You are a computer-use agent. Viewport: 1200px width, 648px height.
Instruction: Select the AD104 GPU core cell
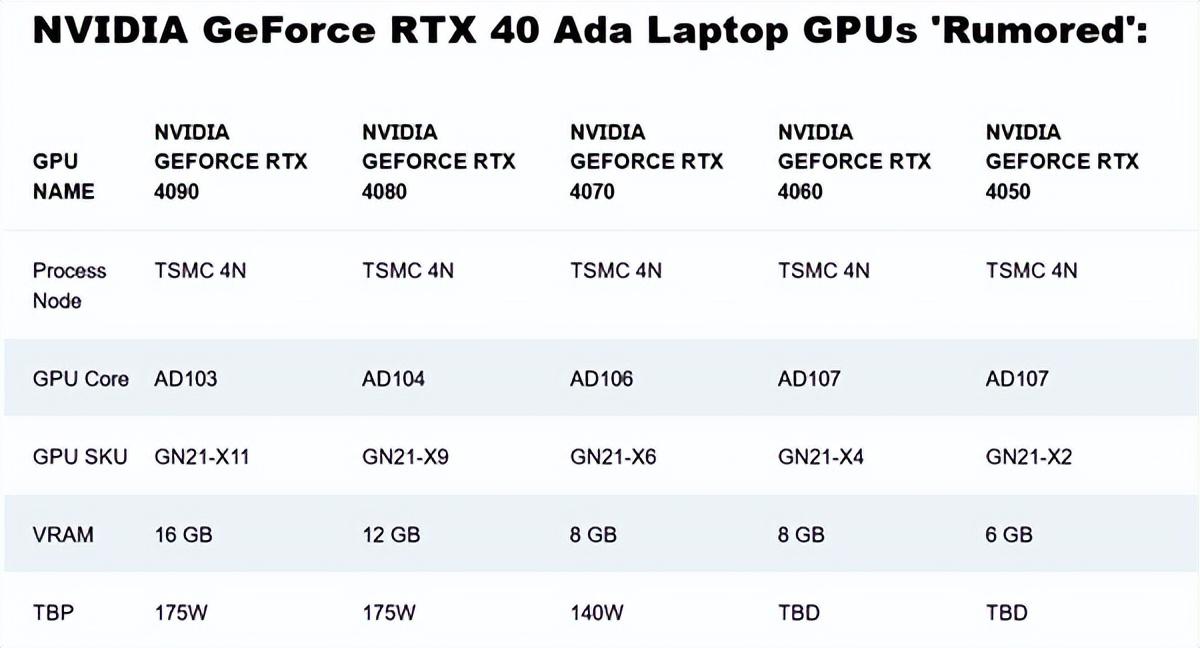pos(393,379)
